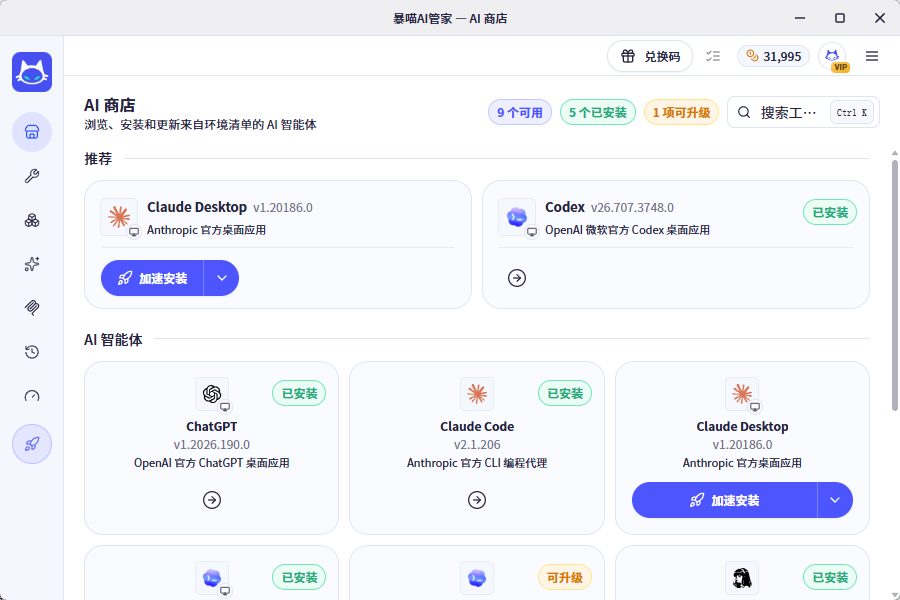Viewport: 900px width, 600px height.
Task: Click the vertical scrollbar thumb
Action: click(x=894, y=285)
